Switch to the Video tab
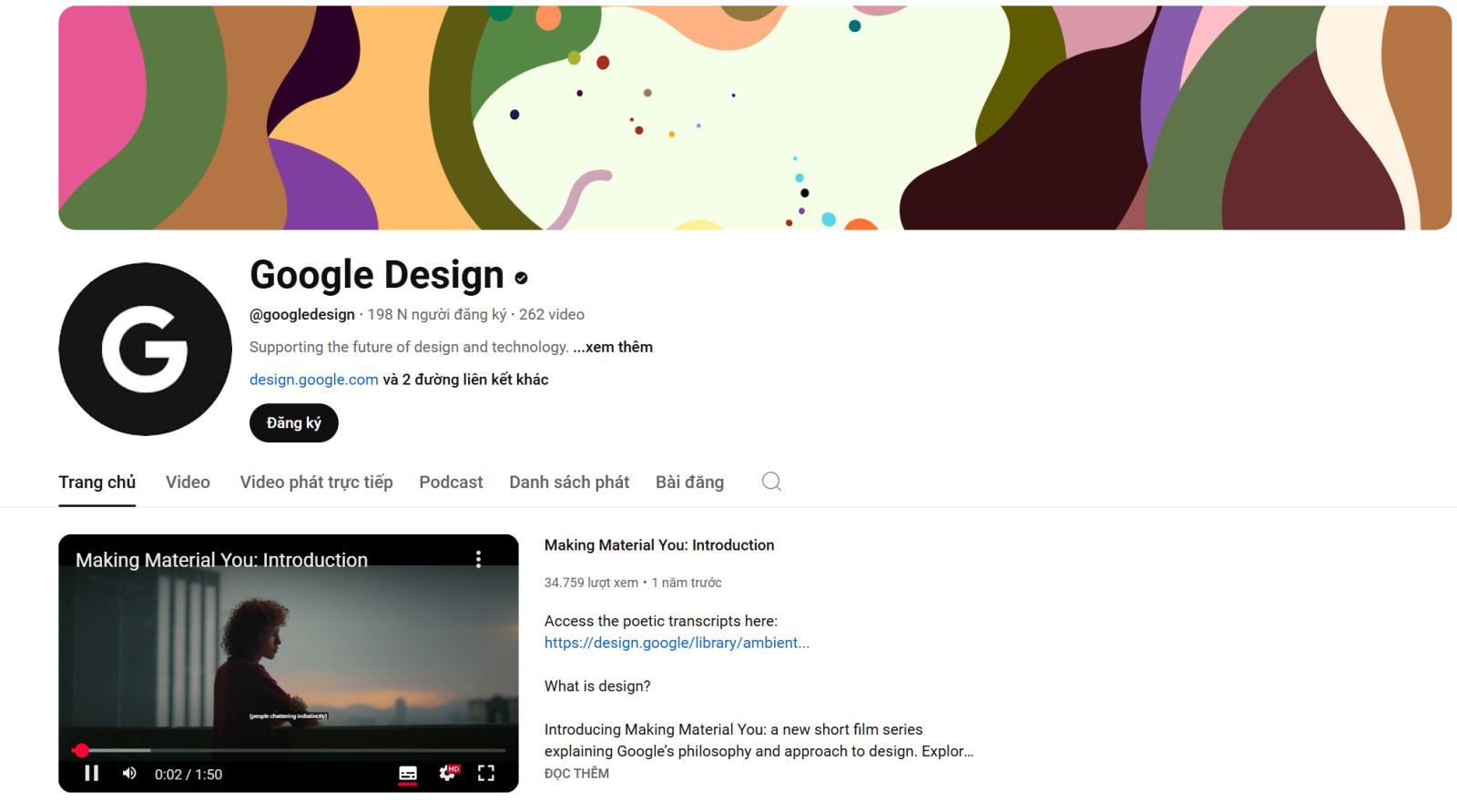The width and height of the screenshot is (1457, 812). 188,482
